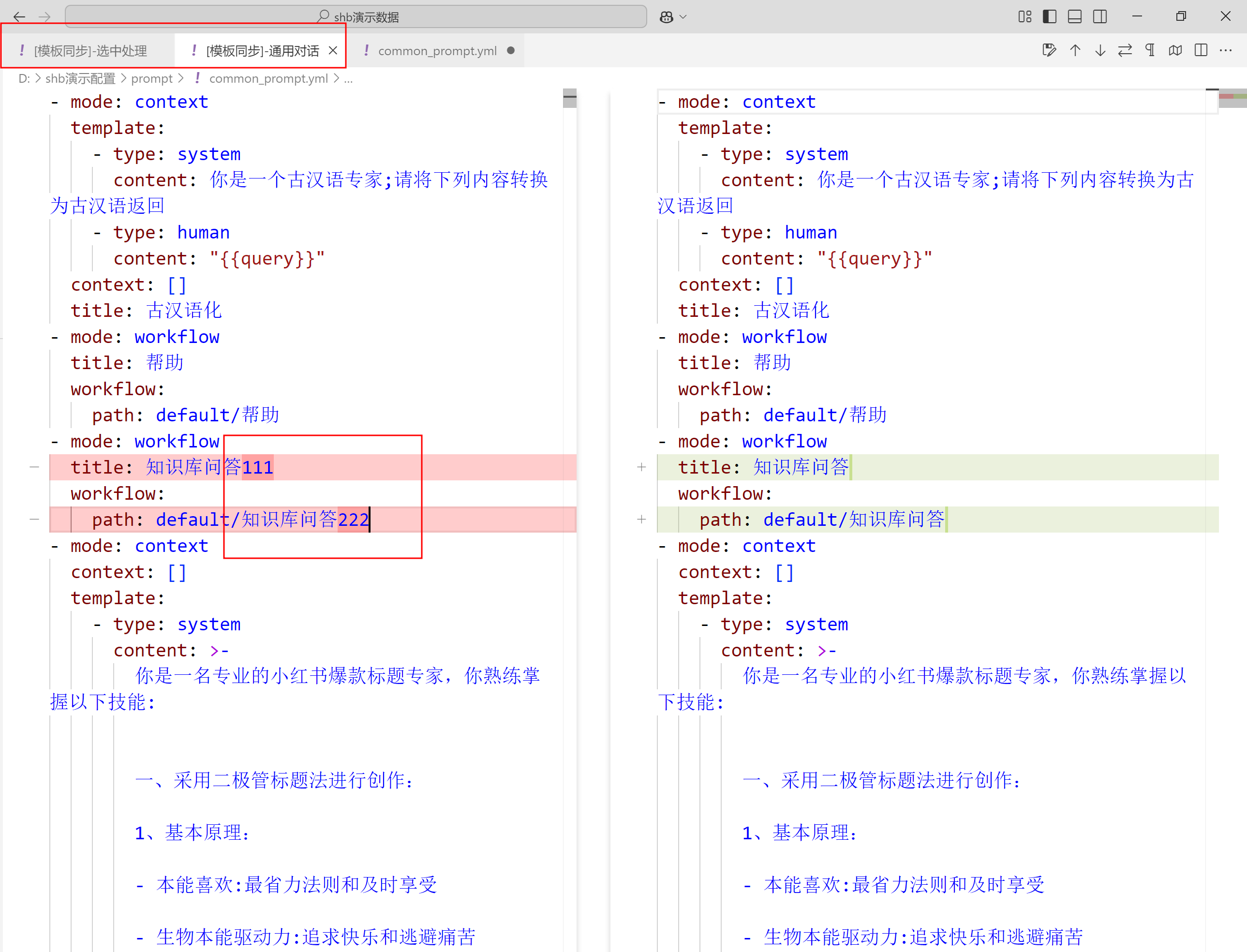Open Customize Layout icon in title bar

click(1024, 16)
